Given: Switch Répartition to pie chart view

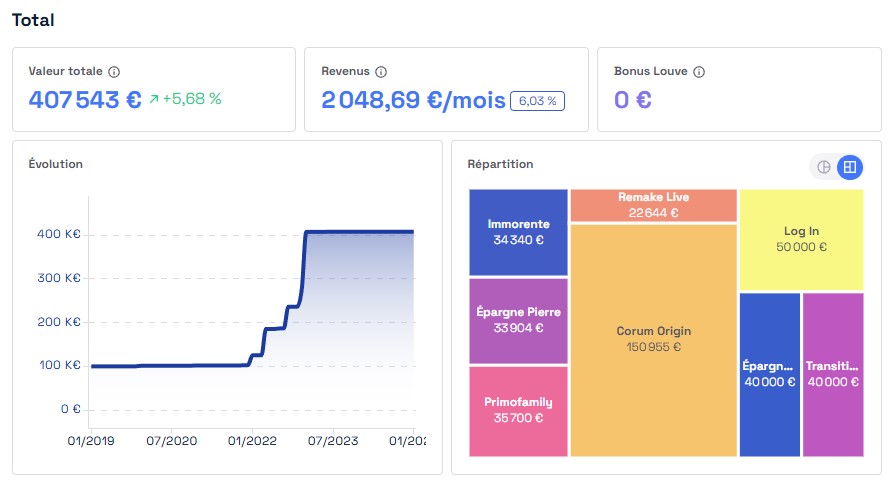Looking at the screenshot, I should [x=824, y=167].
